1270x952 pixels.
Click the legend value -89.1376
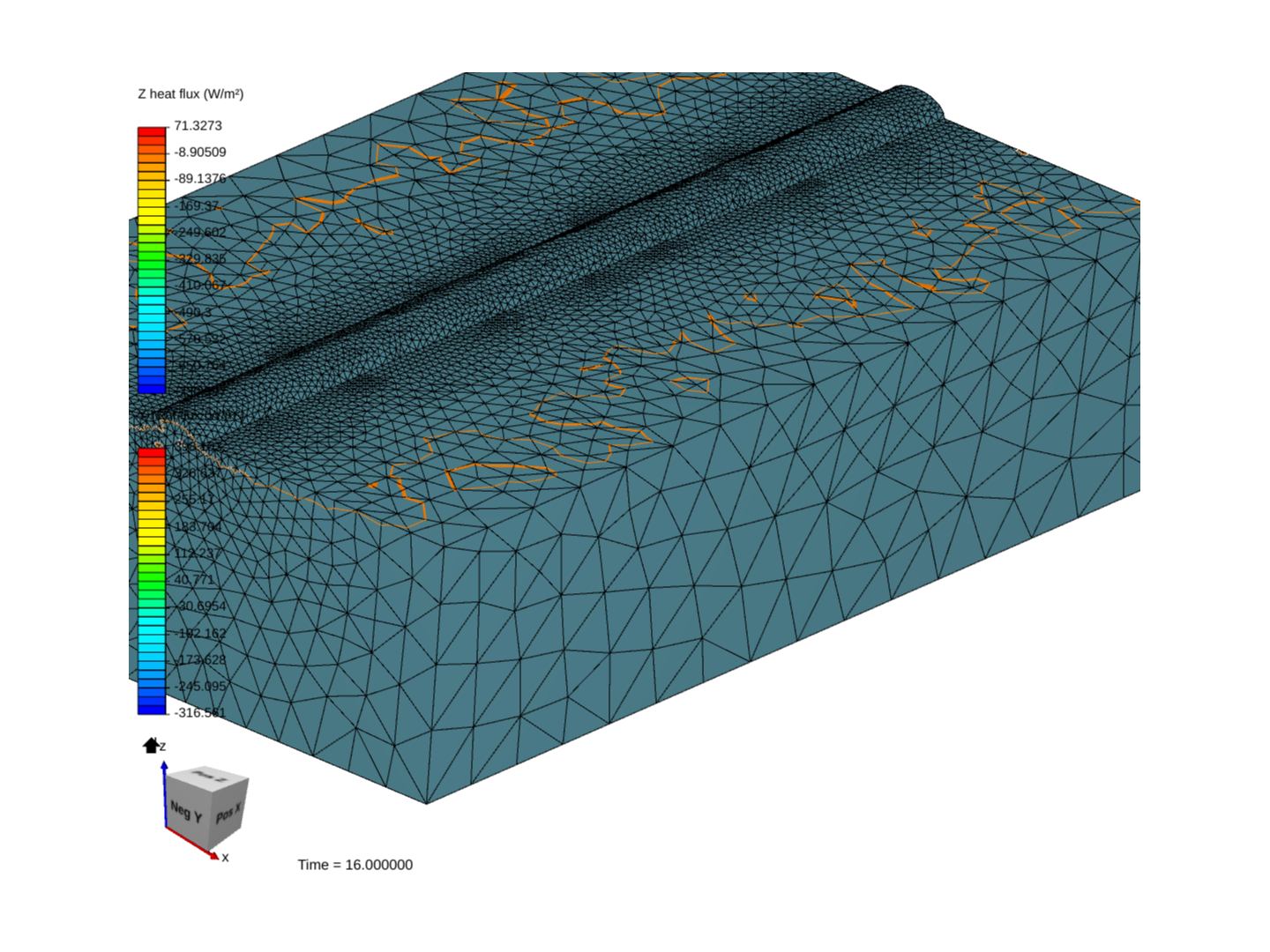coord(200,178)
